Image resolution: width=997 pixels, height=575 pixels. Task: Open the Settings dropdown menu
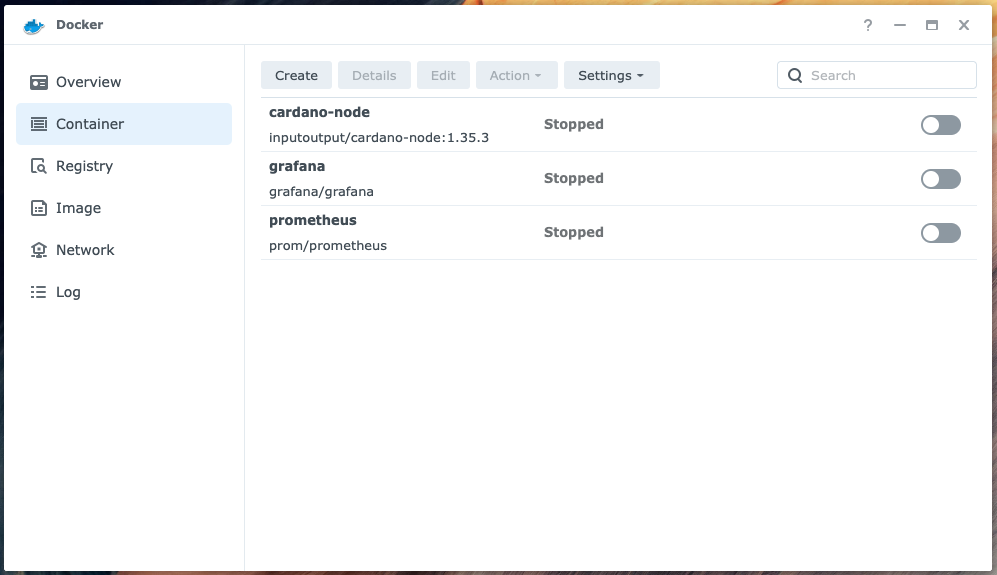[x=612, y=75]
